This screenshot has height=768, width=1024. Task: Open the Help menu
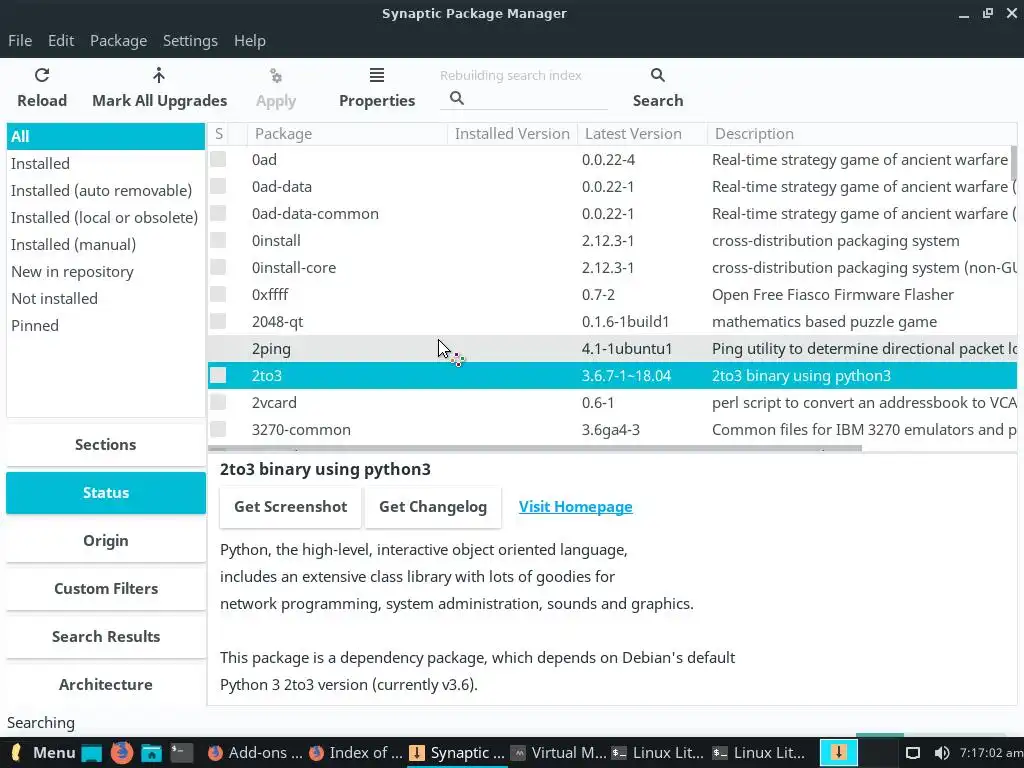pyautogui.click(x=249, y=40)
